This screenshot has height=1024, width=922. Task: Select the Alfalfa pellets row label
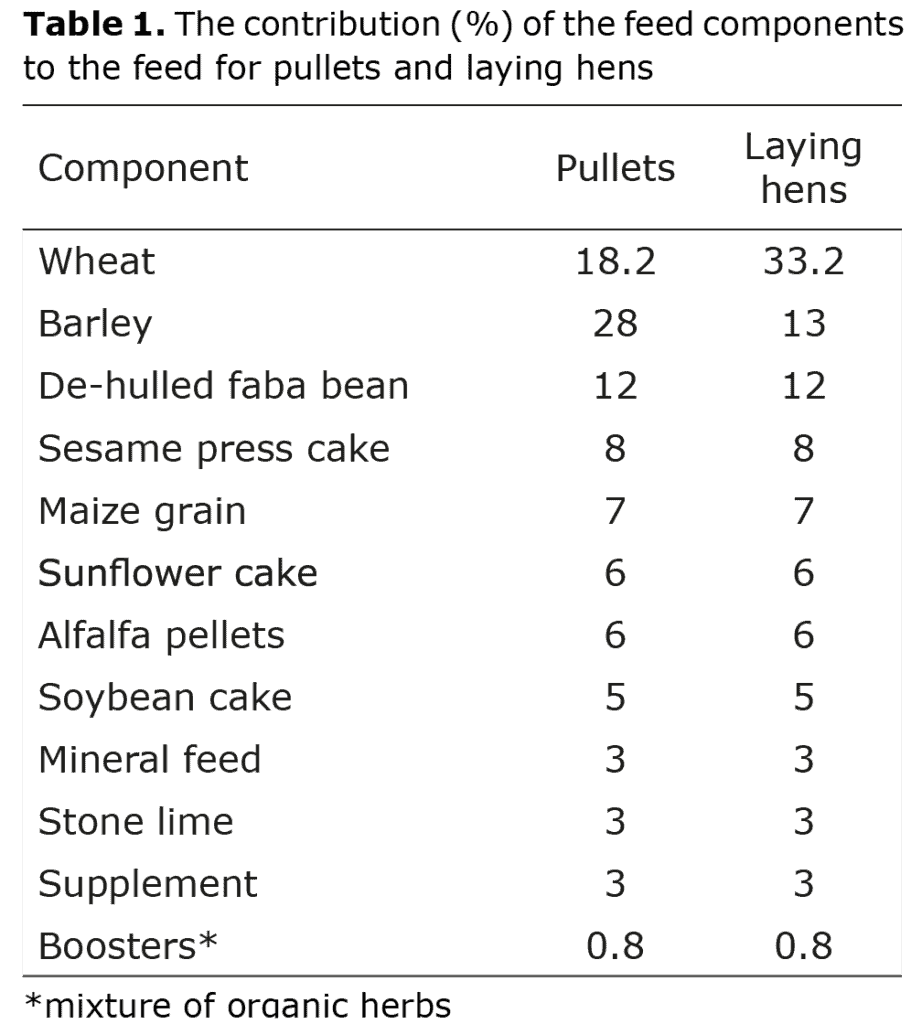point(161,635)
